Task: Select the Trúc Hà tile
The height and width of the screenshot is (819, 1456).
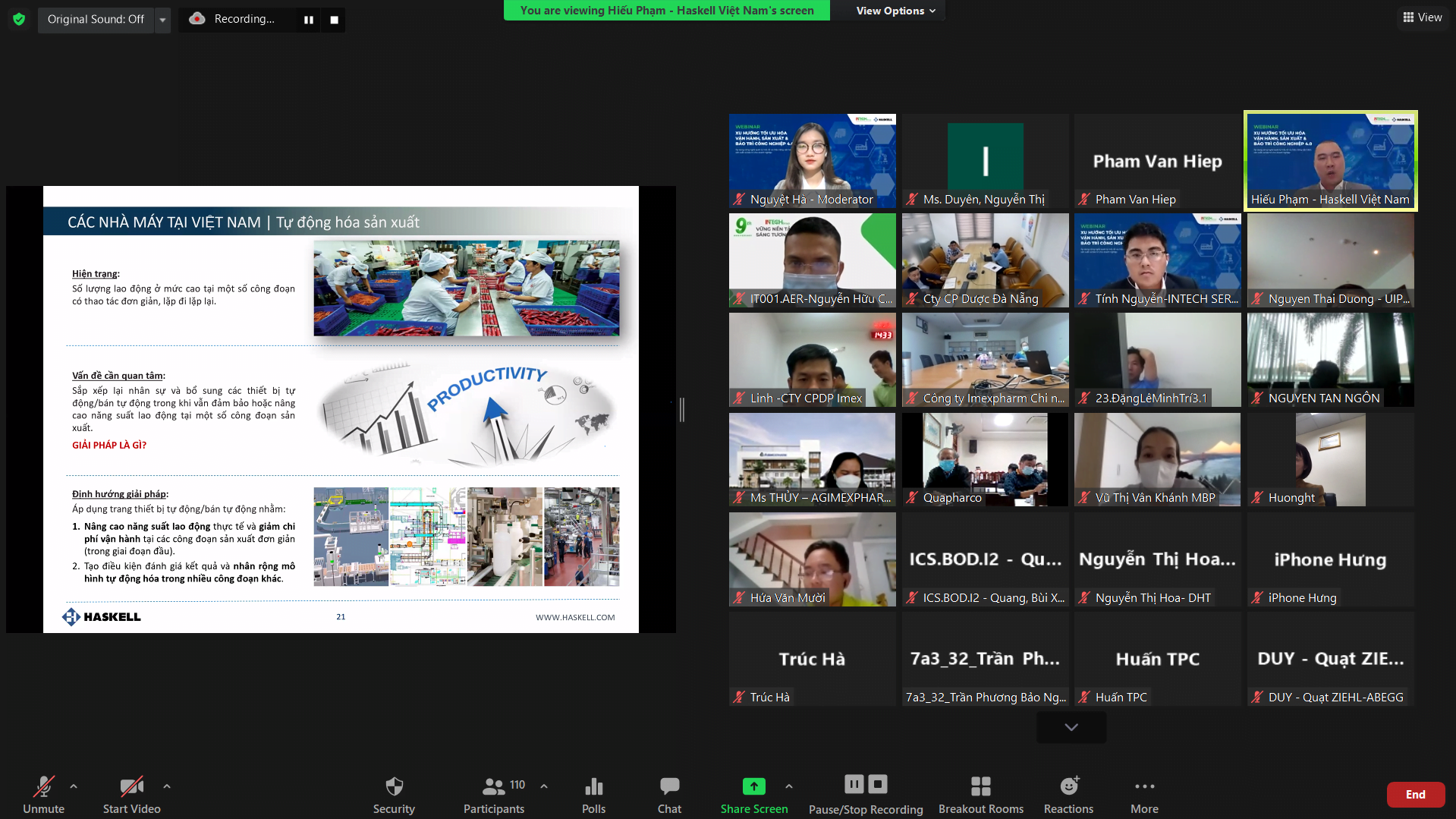Action: coord(813,659)
